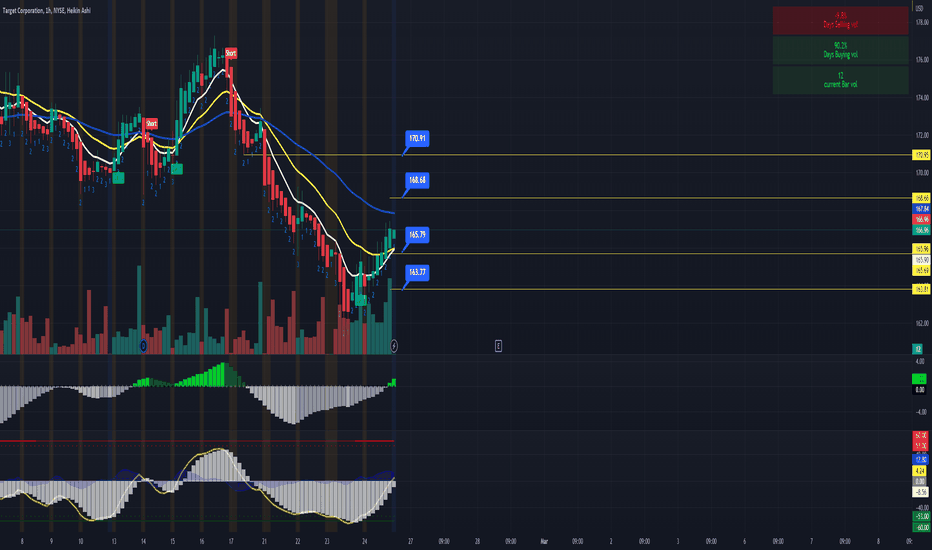Click the USD currency label on price axis
Viewport: 932px width, 550px height.
click(922, 8)
